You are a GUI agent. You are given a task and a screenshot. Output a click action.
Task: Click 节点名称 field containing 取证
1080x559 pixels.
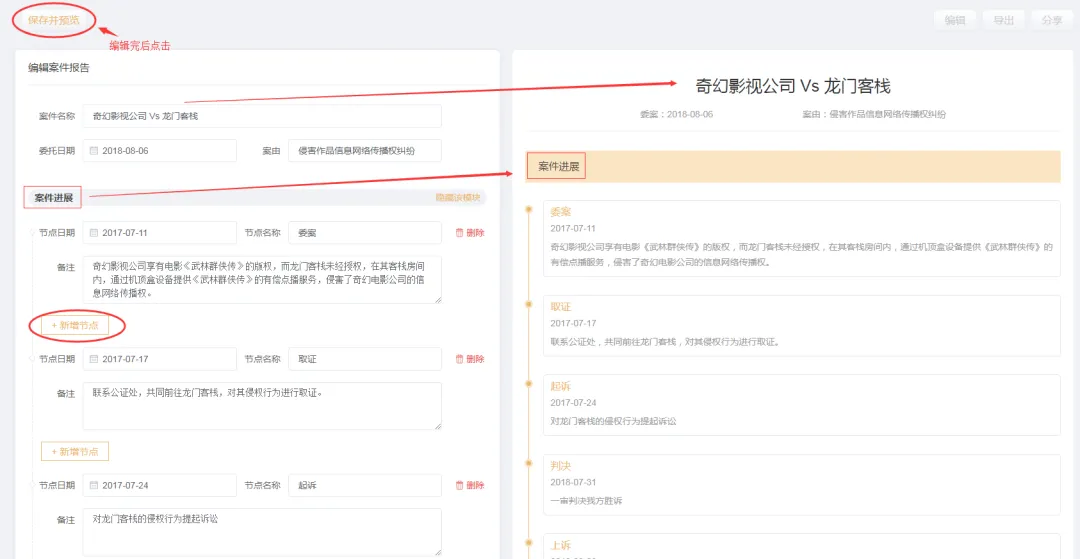point(364,359)
